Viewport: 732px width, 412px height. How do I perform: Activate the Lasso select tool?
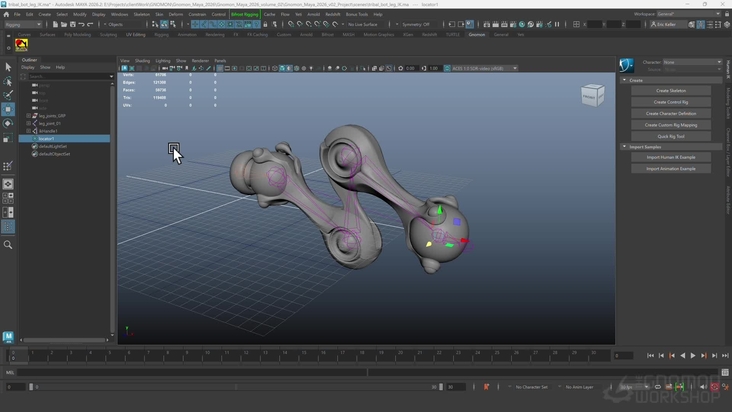(8, 81)
